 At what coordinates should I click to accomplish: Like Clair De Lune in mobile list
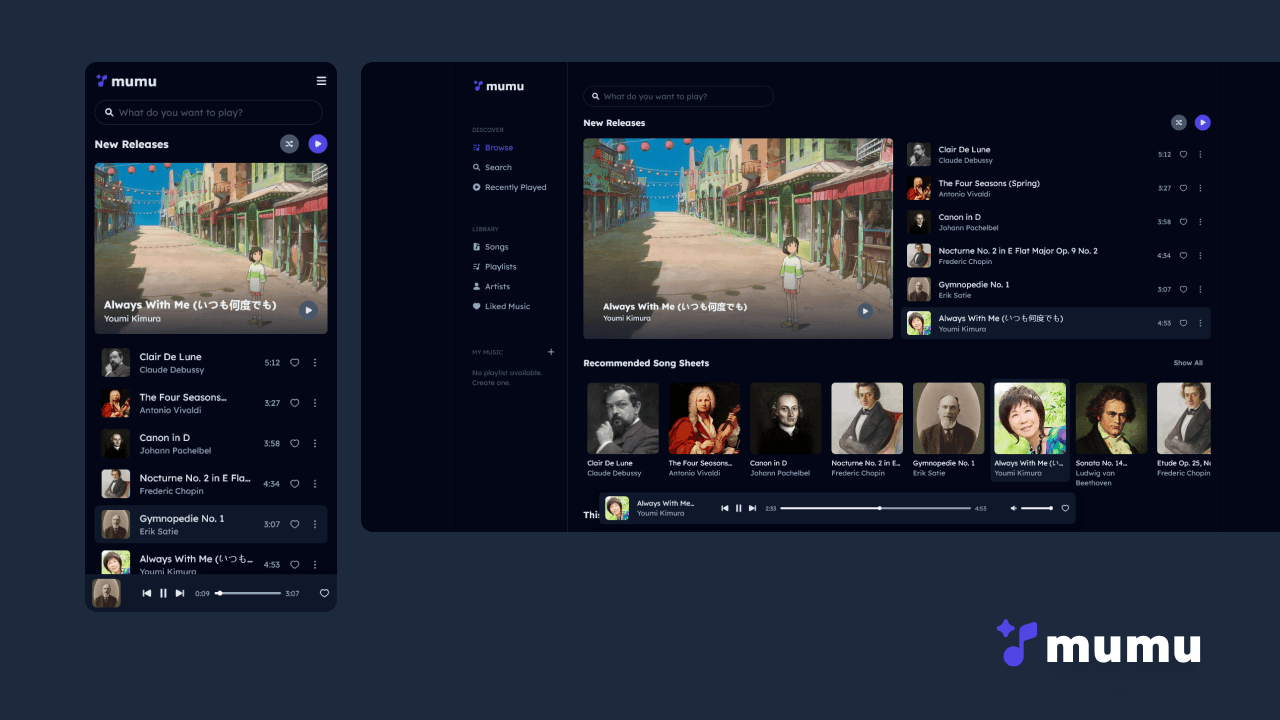[294, 363]
